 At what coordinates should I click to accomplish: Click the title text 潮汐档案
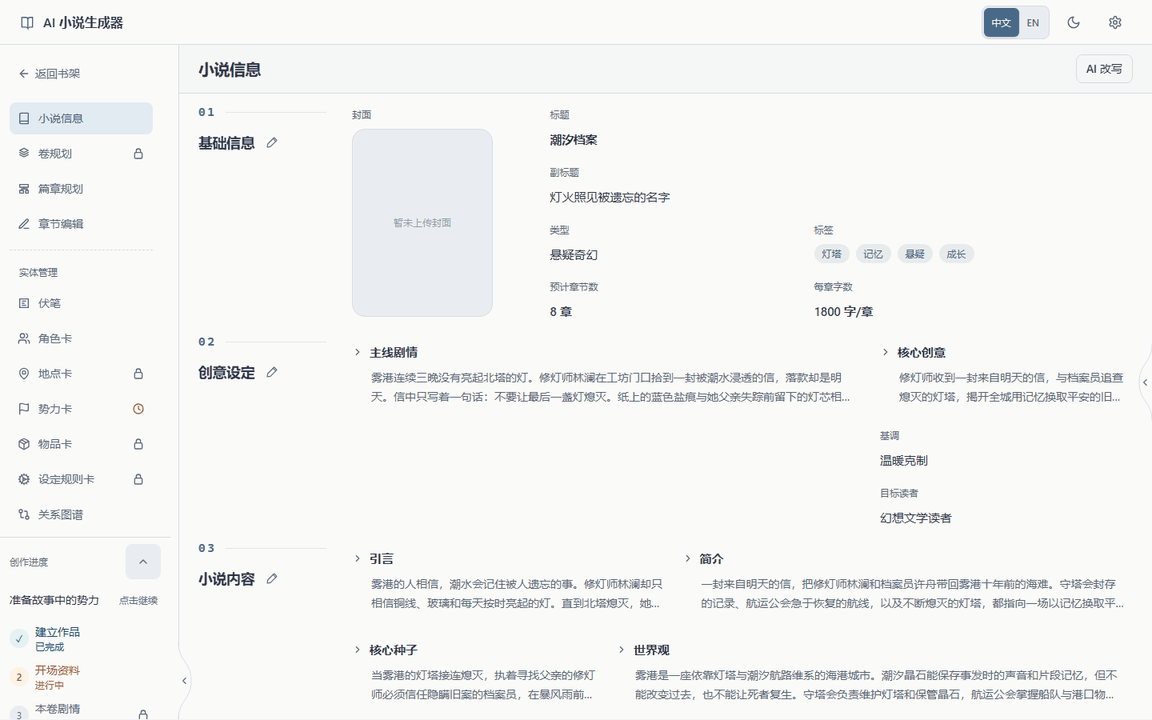(573, 140)
